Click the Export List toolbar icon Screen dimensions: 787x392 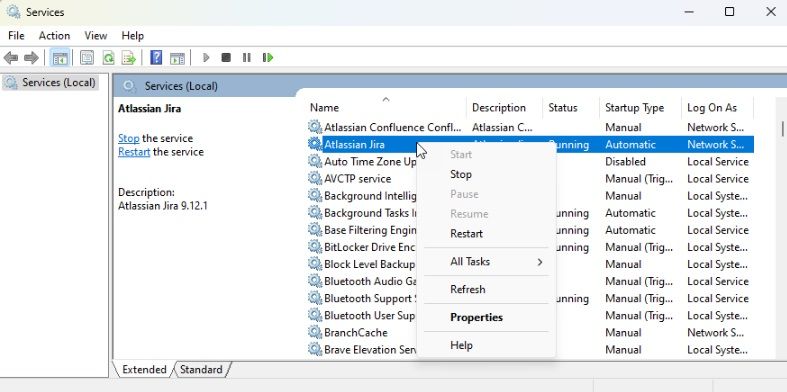(x=129, y=58)
